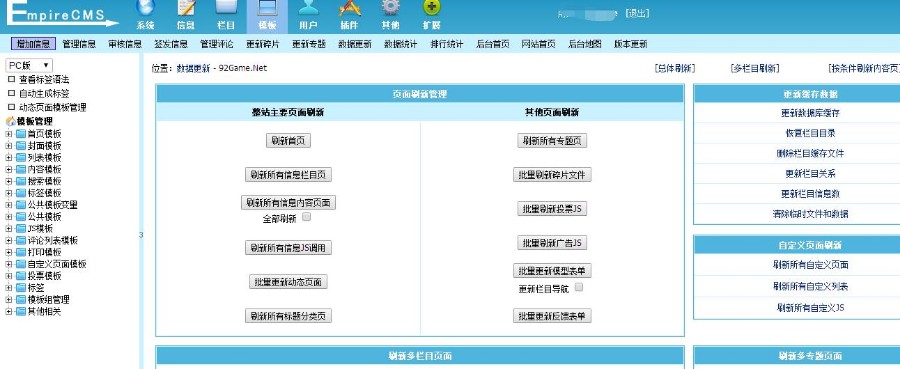Open the [多栏目刷新] link

pyautogui.click(x=755, y=68)
